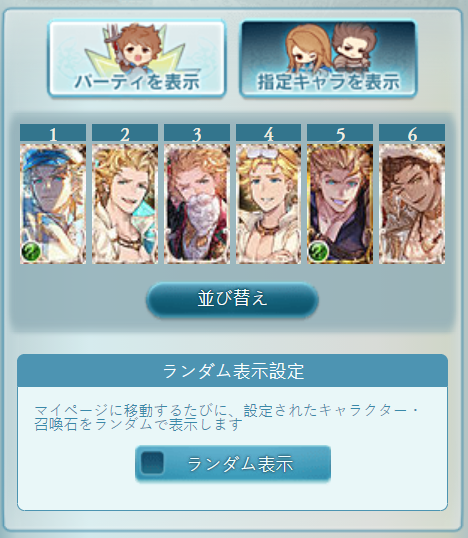468x538 pixels.
Task: Click the 並び替え sort button
Action: [232, 299]
